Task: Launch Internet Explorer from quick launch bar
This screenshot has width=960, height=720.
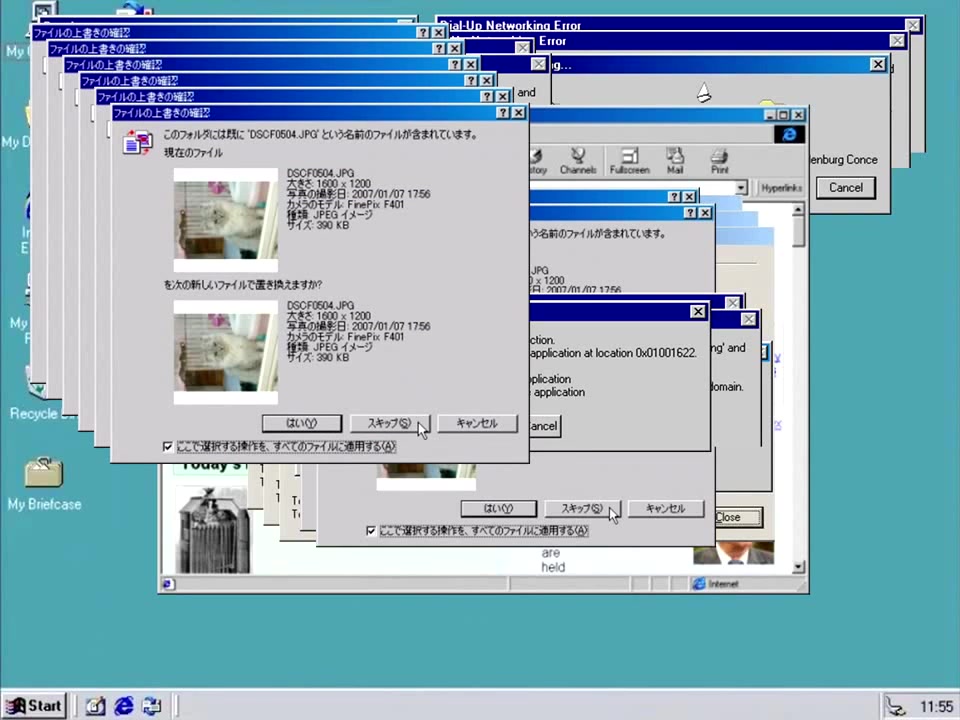Action: (x=124, y=706)
